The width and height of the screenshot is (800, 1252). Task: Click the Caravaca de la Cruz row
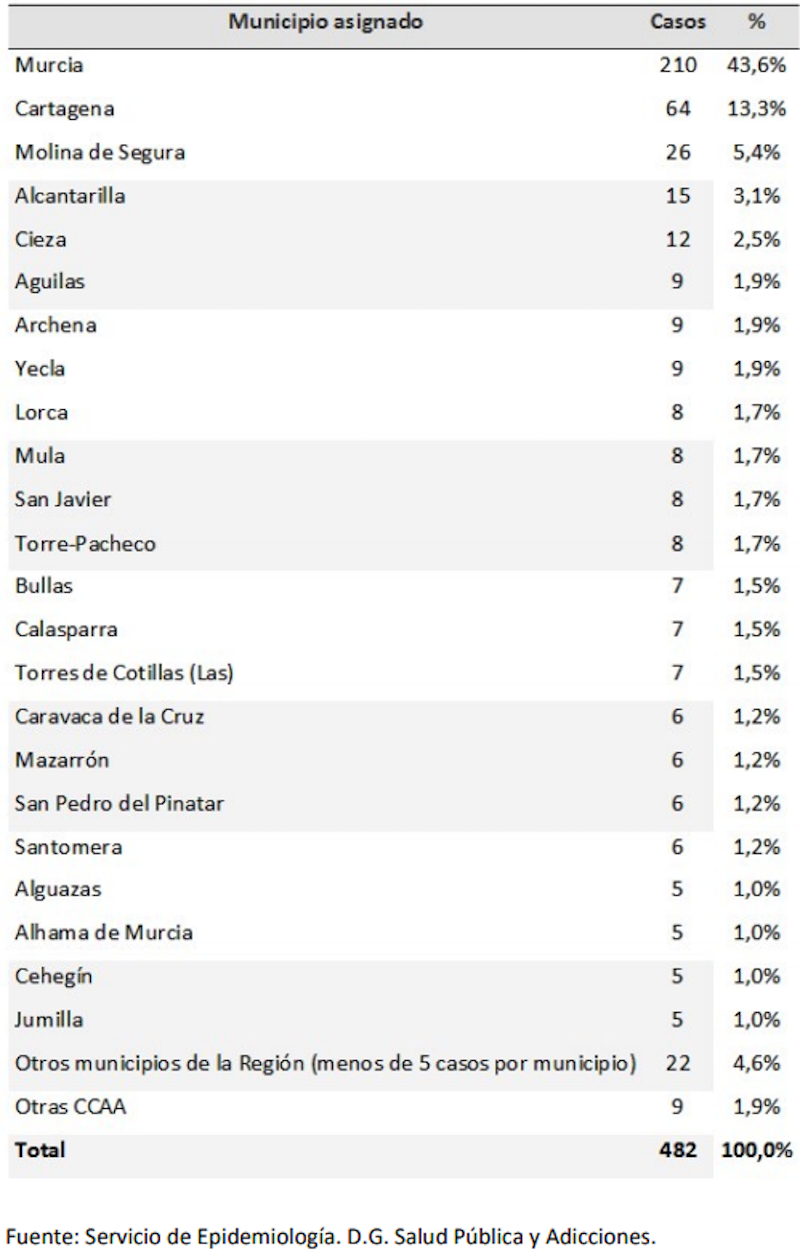coord(110,717)
